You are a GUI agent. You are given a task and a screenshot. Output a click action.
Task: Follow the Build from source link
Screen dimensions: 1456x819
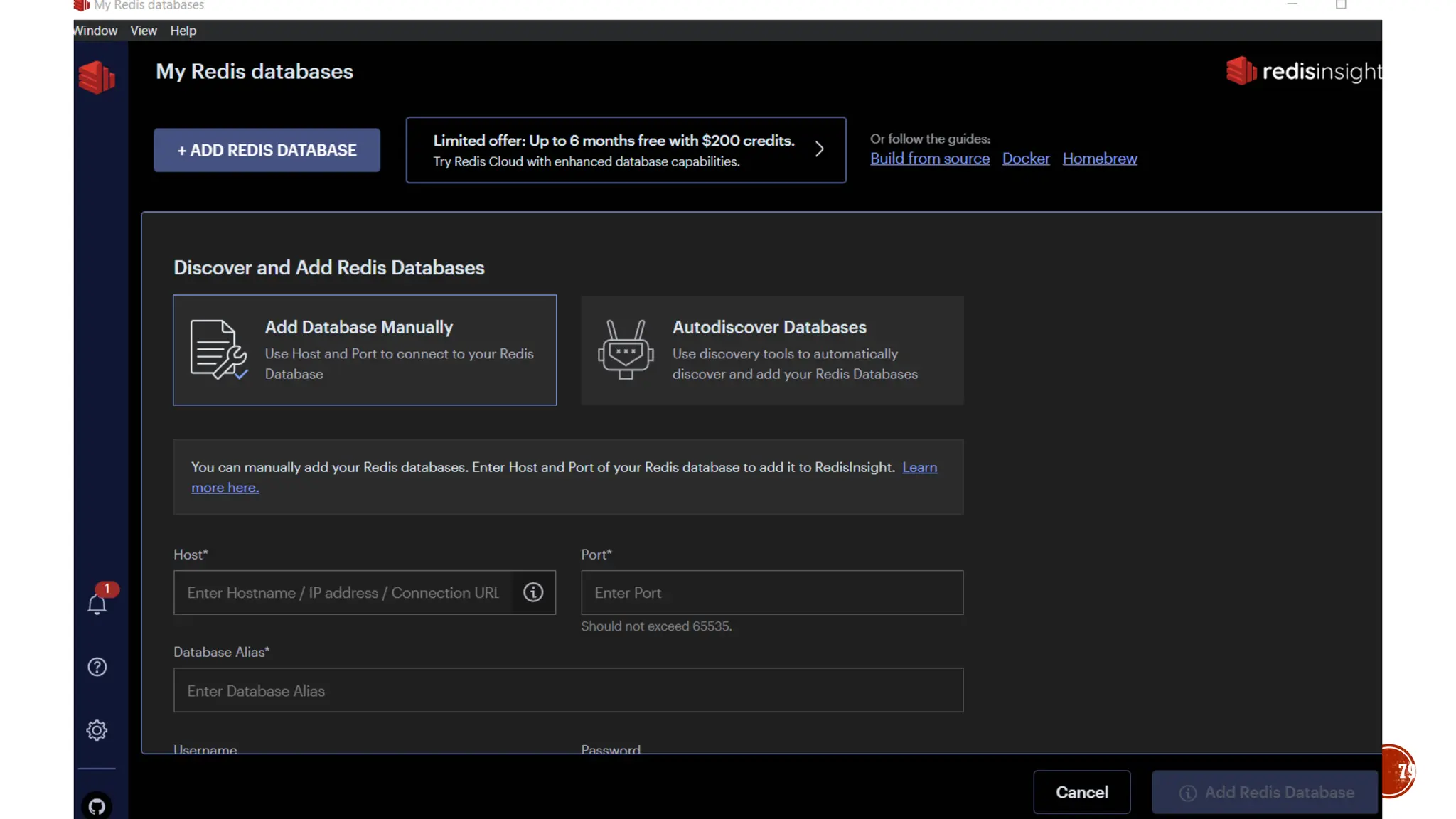pos(929,159)
